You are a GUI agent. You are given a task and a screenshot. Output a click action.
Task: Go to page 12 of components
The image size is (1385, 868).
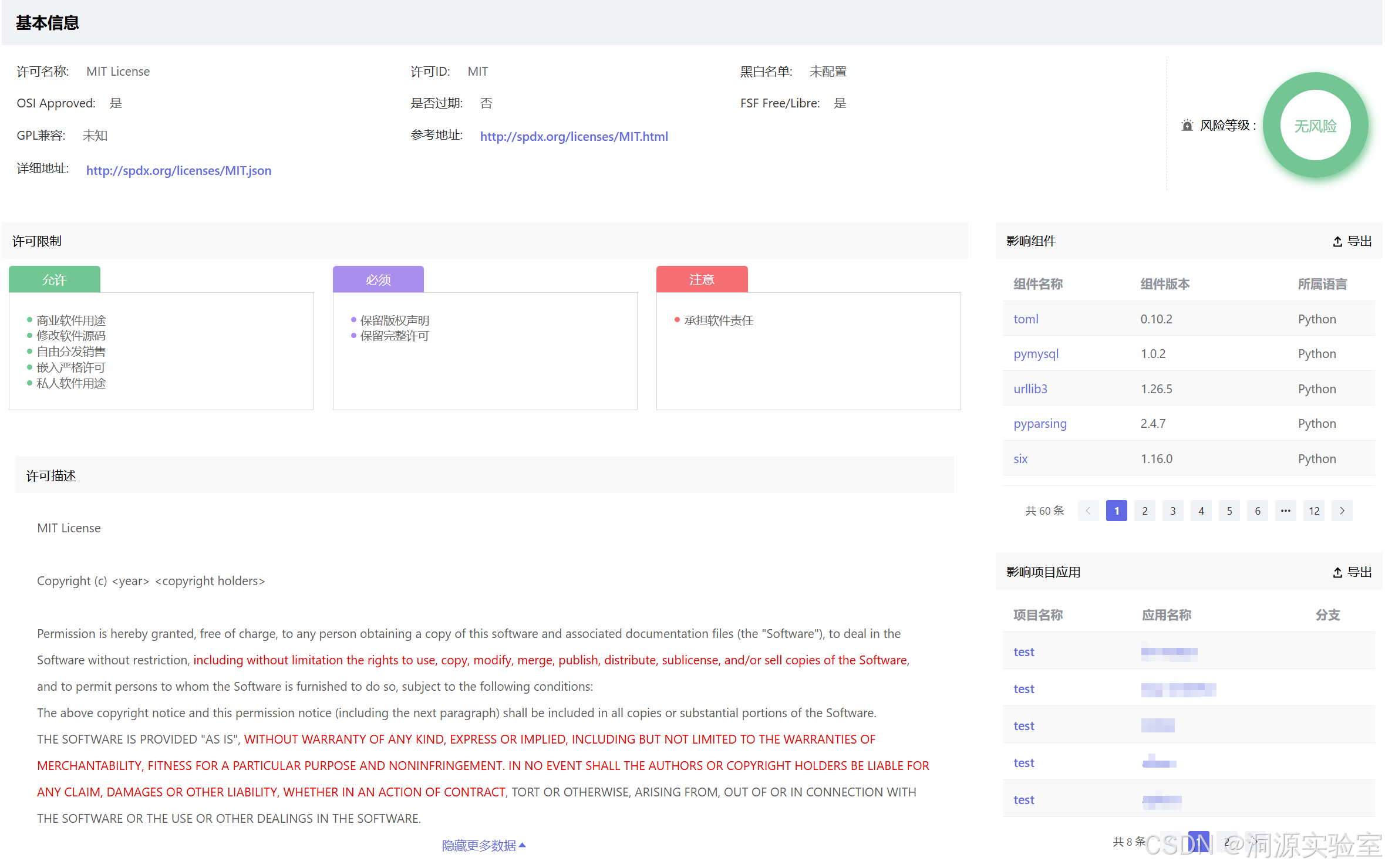(1313, 511)
